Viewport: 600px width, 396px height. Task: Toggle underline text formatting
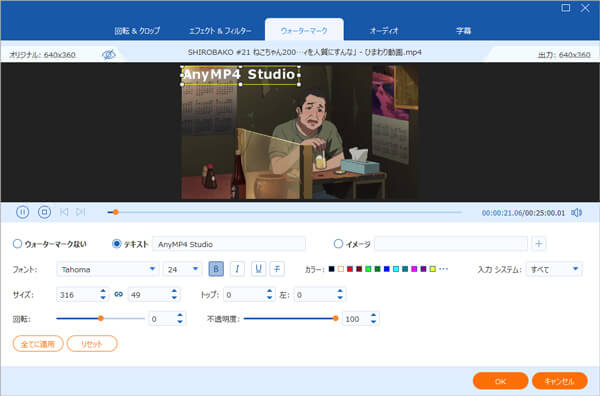click(258, 269)
